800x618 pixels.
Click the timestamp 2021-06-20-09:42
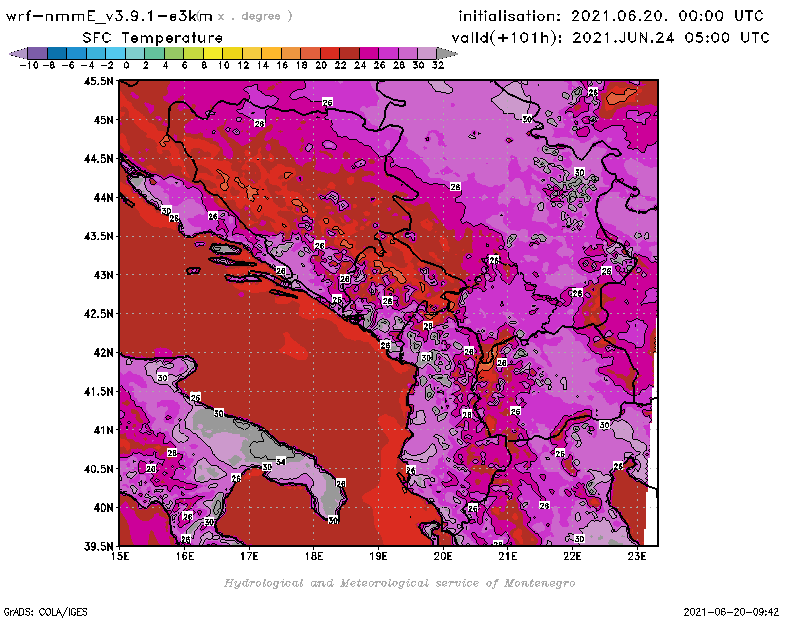pyautogui.click(x=731, y=612)
